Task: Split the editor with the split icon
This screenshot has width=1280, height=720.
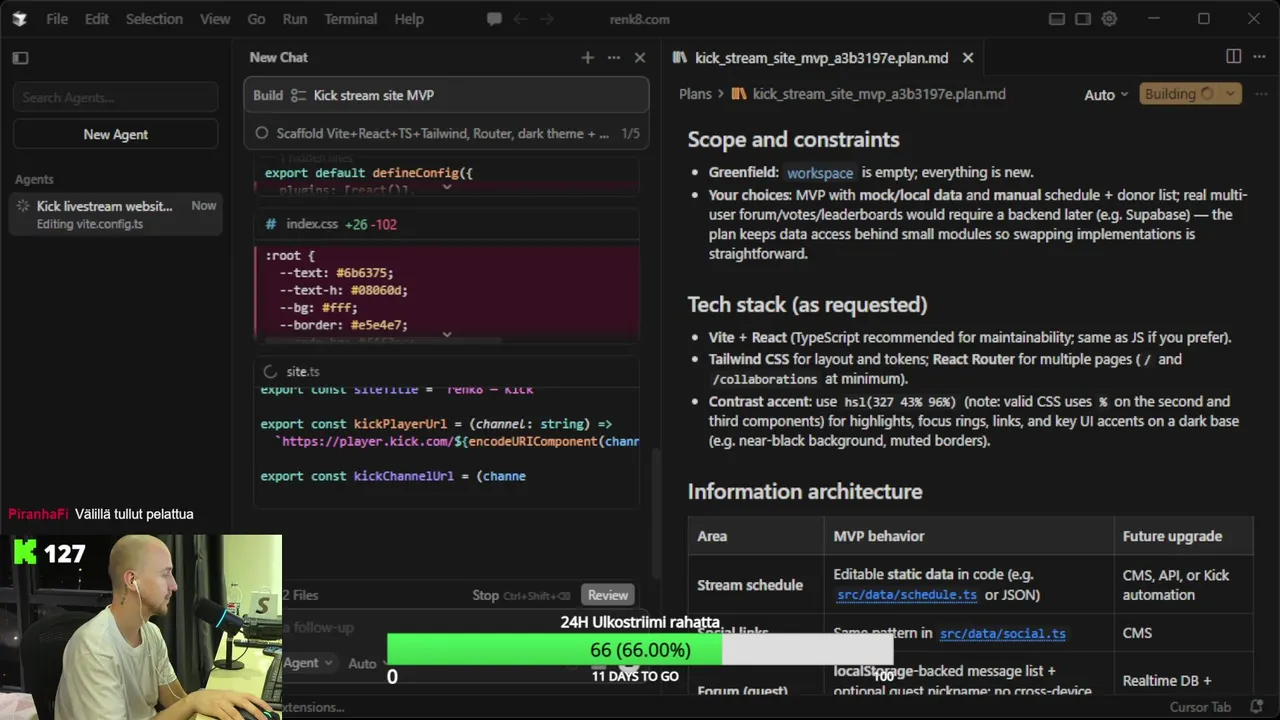Action: pyautogui.click(x=1233, y=57)
